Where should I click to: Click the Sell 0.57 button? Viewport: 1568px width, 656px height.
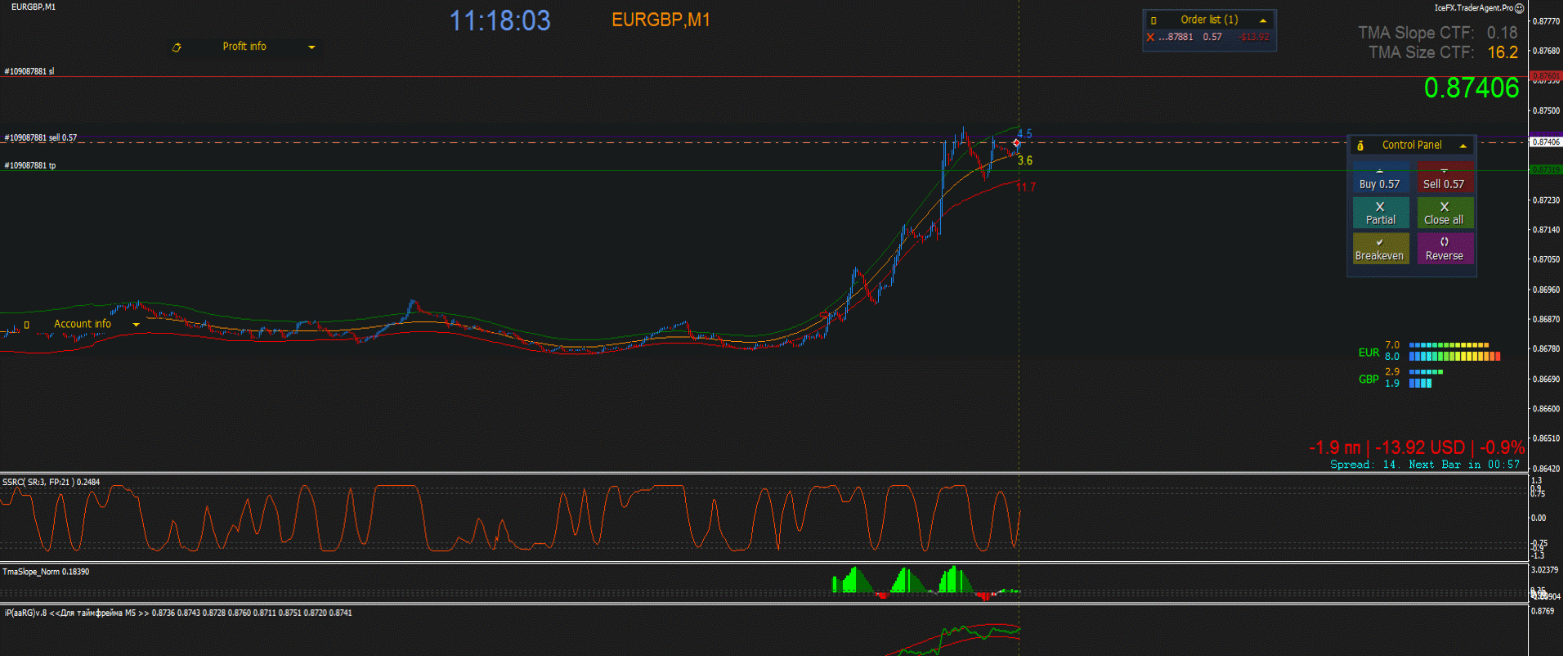[1445, 177]
